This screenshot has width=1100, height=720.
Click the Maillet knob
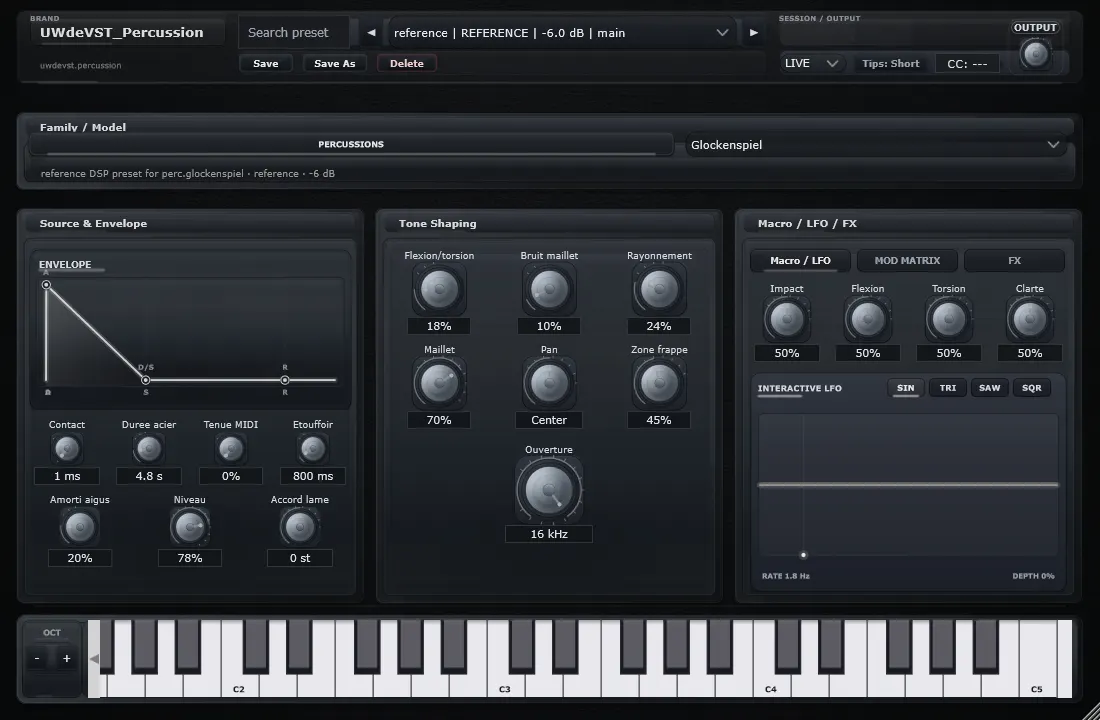pyautogui.click(x=439, y=383)
